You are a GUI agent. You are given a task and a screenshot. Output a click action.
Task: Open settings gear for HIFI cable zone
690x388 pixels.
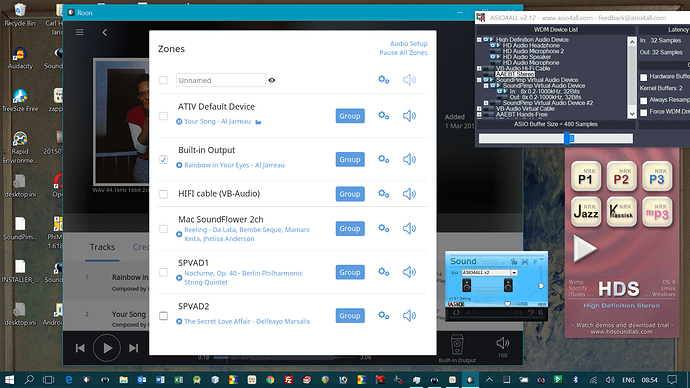coord(383,194)
